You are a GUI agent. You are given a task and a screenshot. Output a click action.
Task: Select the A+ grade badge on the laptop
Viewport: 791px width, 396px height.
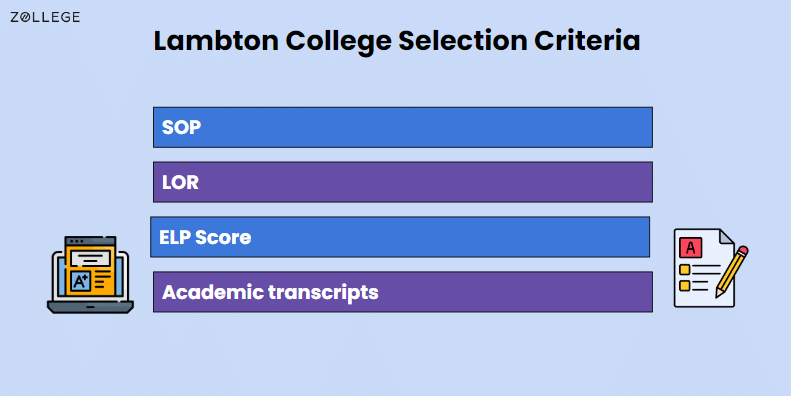[80, 281]
